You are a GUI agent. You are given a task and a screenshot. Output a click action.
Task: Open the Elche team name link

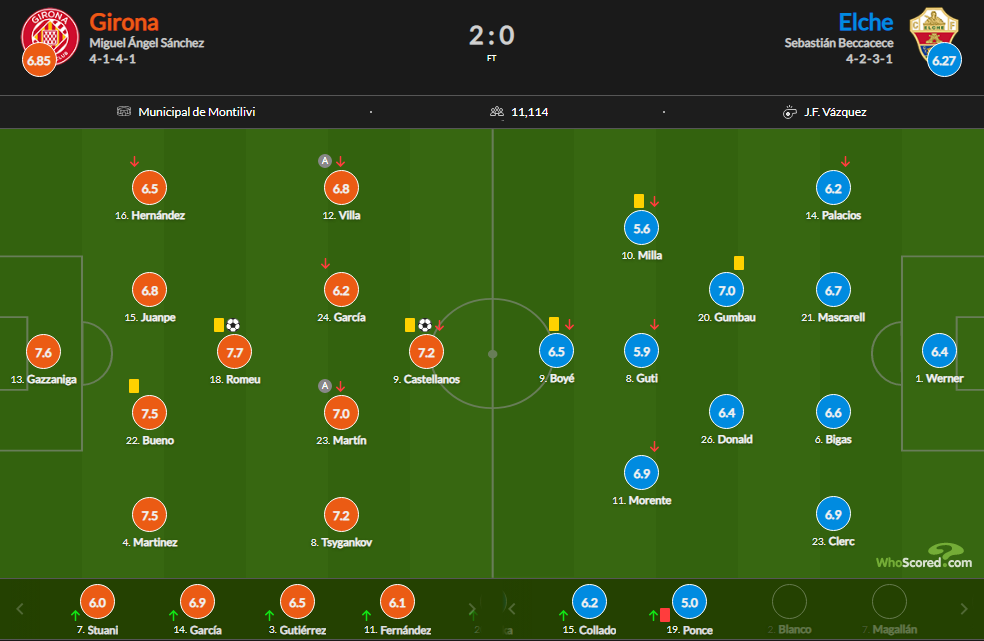tap(866, 22)
